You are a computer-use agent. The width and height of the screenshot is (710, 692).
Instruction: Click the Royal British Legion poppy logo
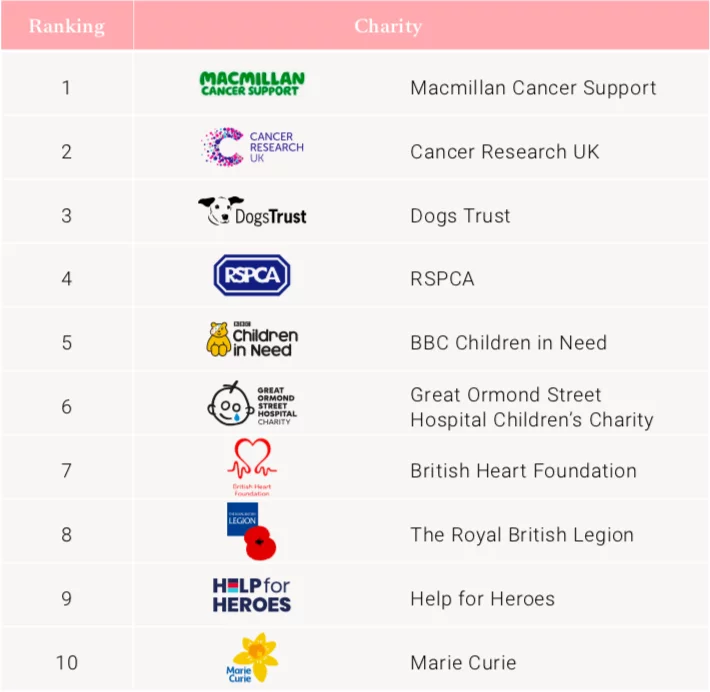tap(251, 531)
